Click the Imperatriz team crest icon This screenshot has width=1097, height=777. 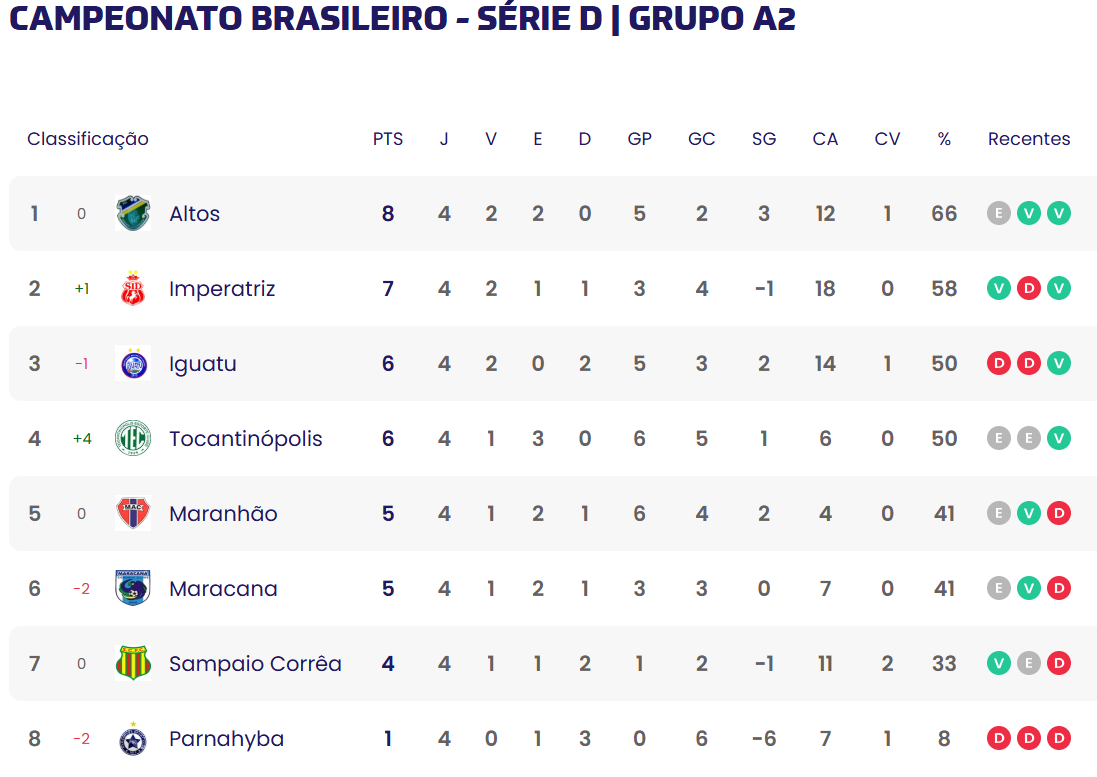coord(133,289)
